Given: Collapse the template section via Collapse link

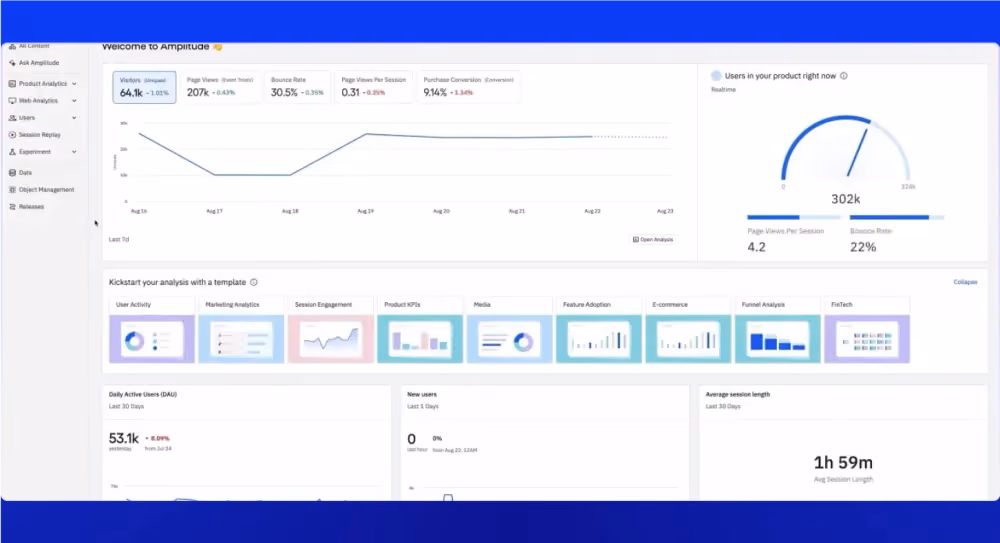Looking at the screenshot, I should (x=965, y=282).
